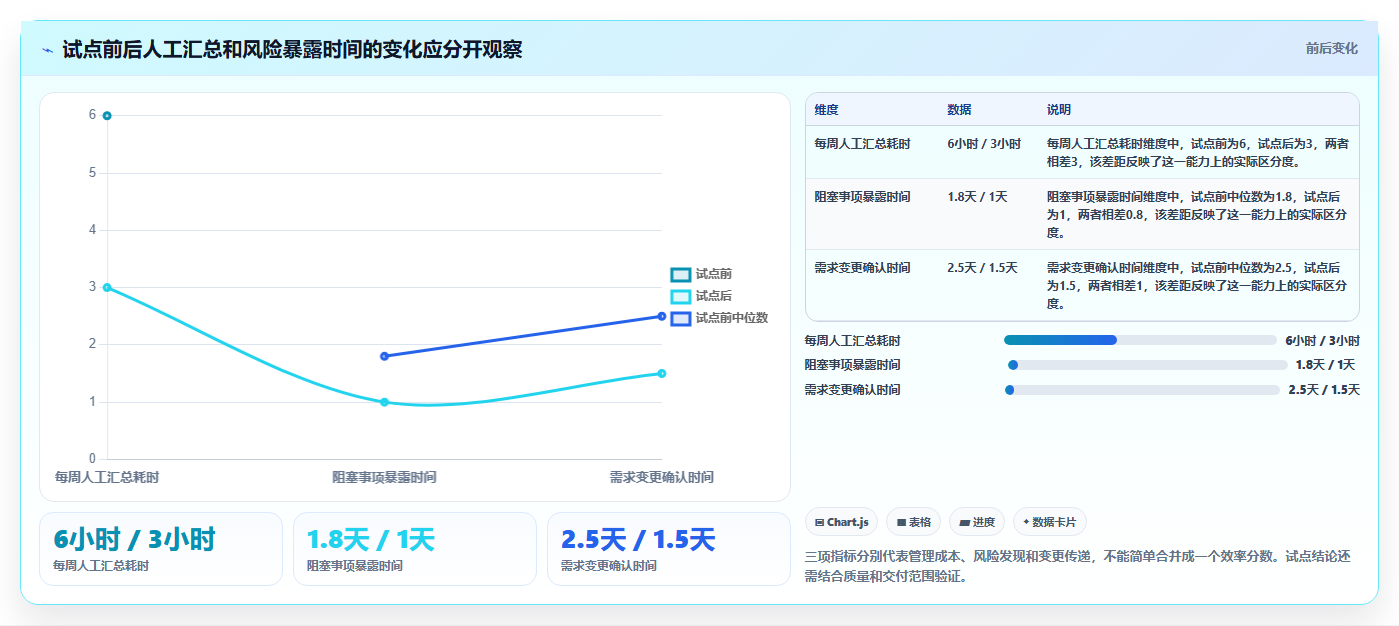Click the 试点后 point at 阻塞事项暴露时间
The image size is (1399, 626).
click(x=384, y=402)
